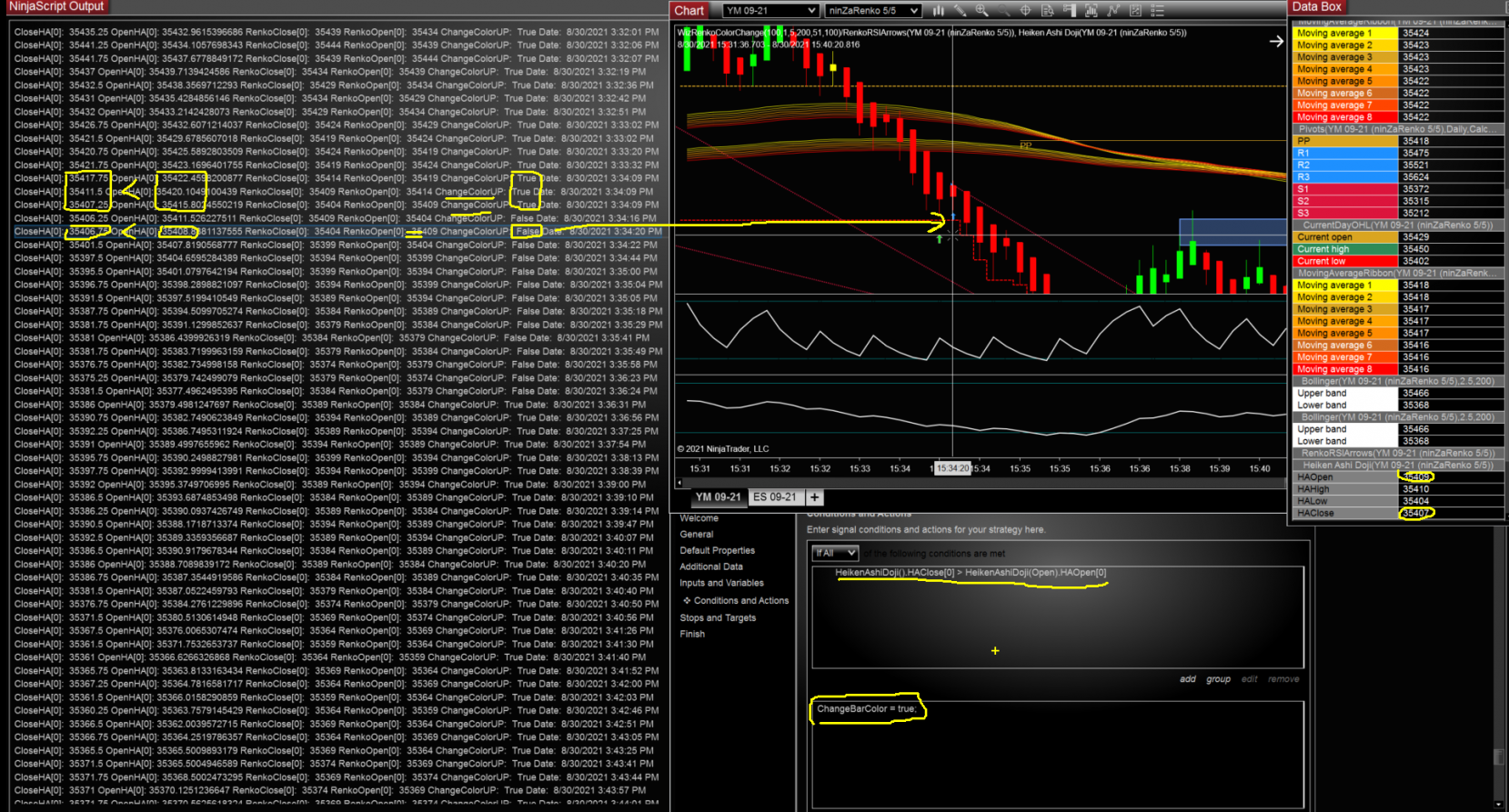Click the white right arrow on chart
This screenshot has height=812, width=1509.
pos(1276,41)
